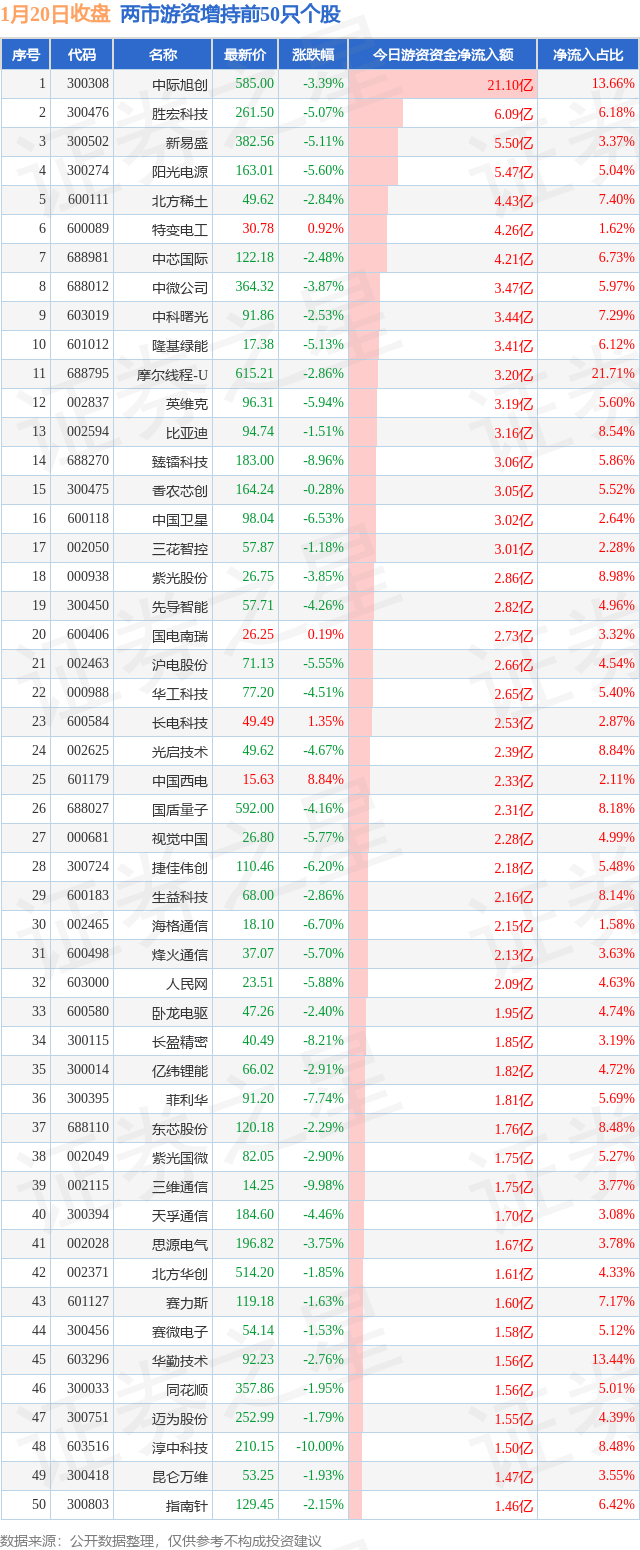Click stock name 烽火通信
This screenshot has height=1550, width=640.
coord(180,955)
